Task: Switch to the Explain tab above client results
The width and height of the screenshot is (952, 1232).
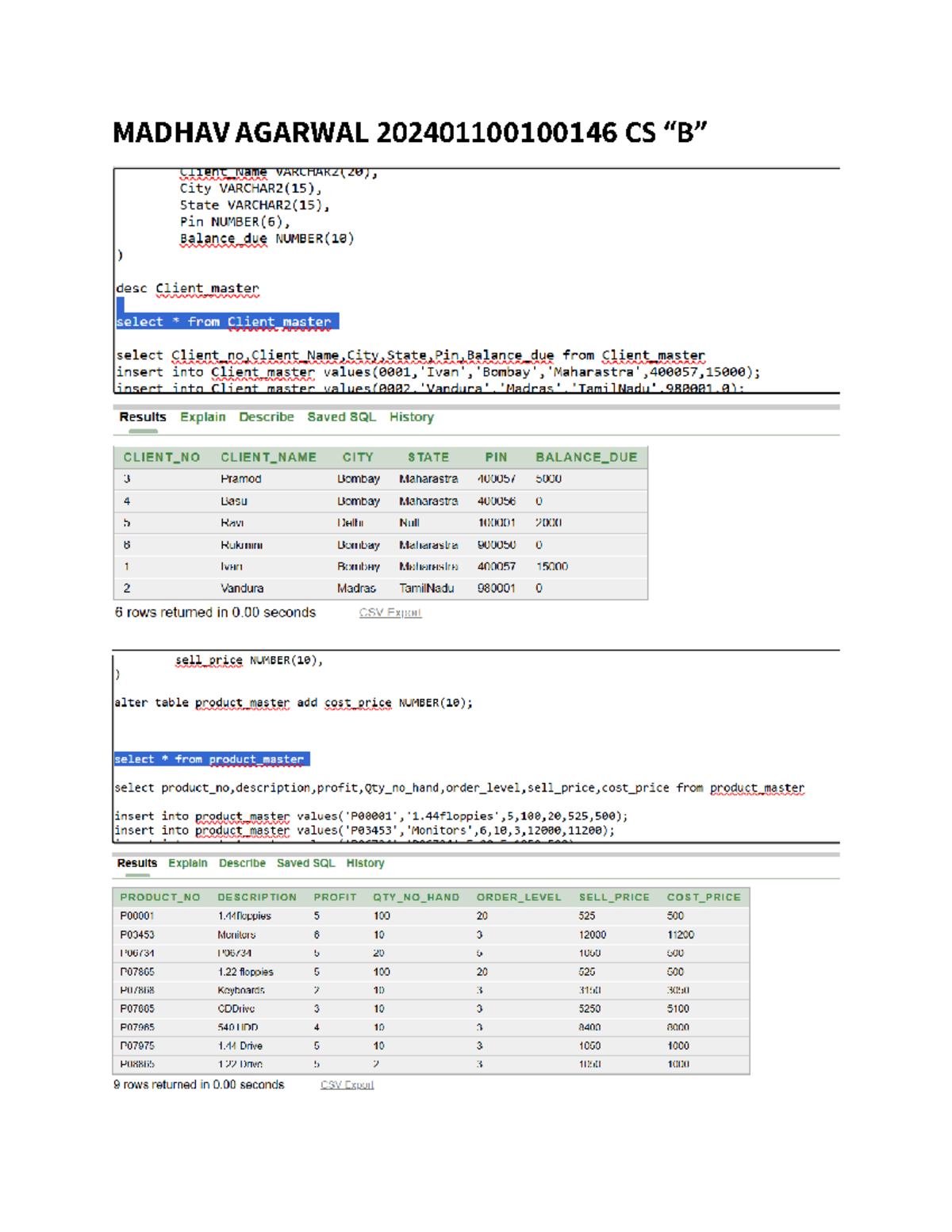Action: (203, 416)
